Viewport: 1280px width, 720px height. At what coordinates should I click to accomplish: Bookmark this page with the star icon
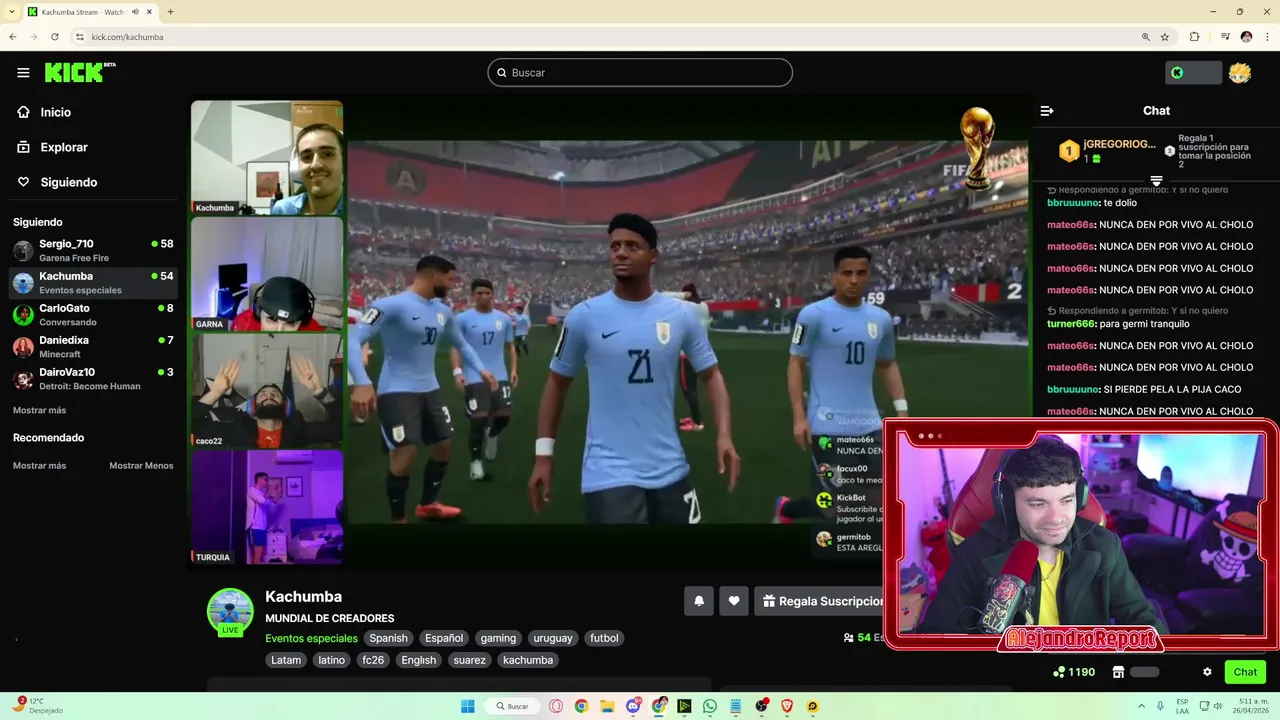[1165, 37]
